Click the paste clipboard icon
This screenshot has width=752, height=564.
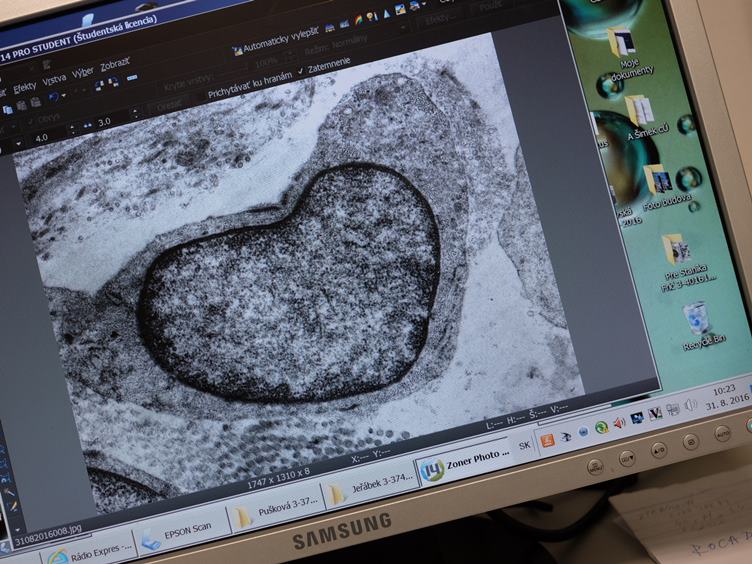(x=22, y=105)
